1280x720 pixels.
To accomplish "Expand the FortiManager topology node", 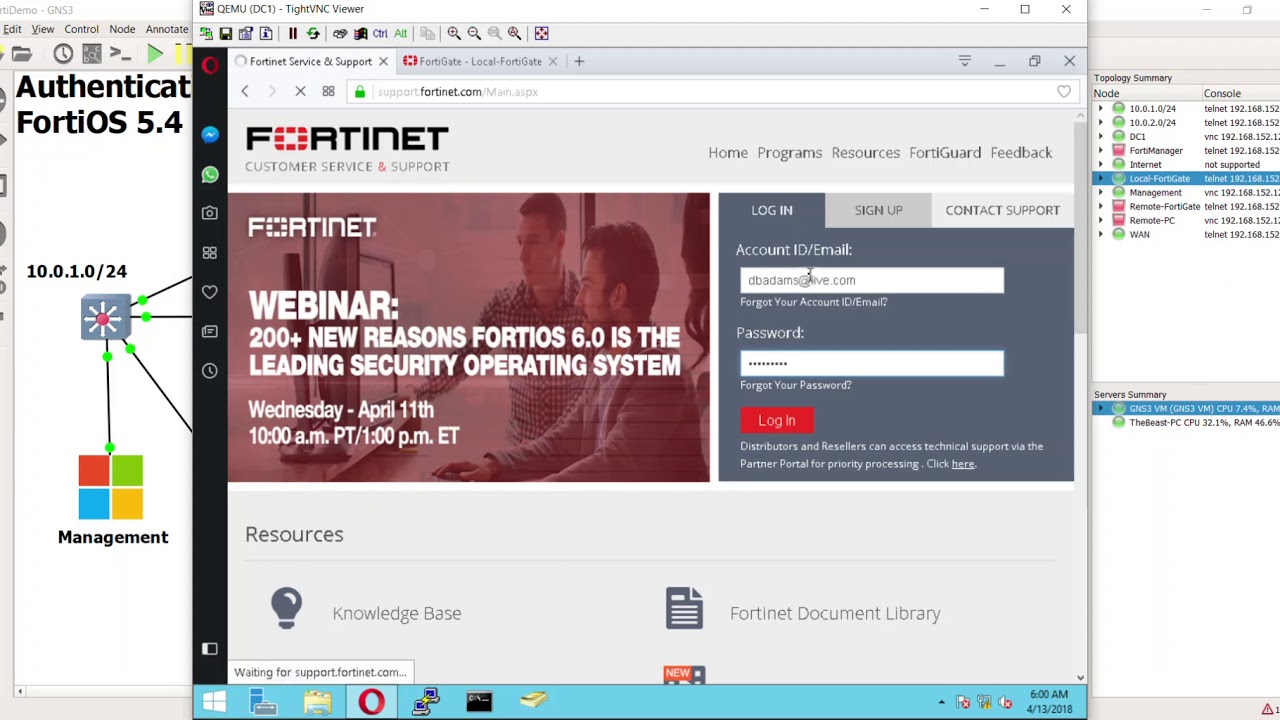I will pos(1101,150).
